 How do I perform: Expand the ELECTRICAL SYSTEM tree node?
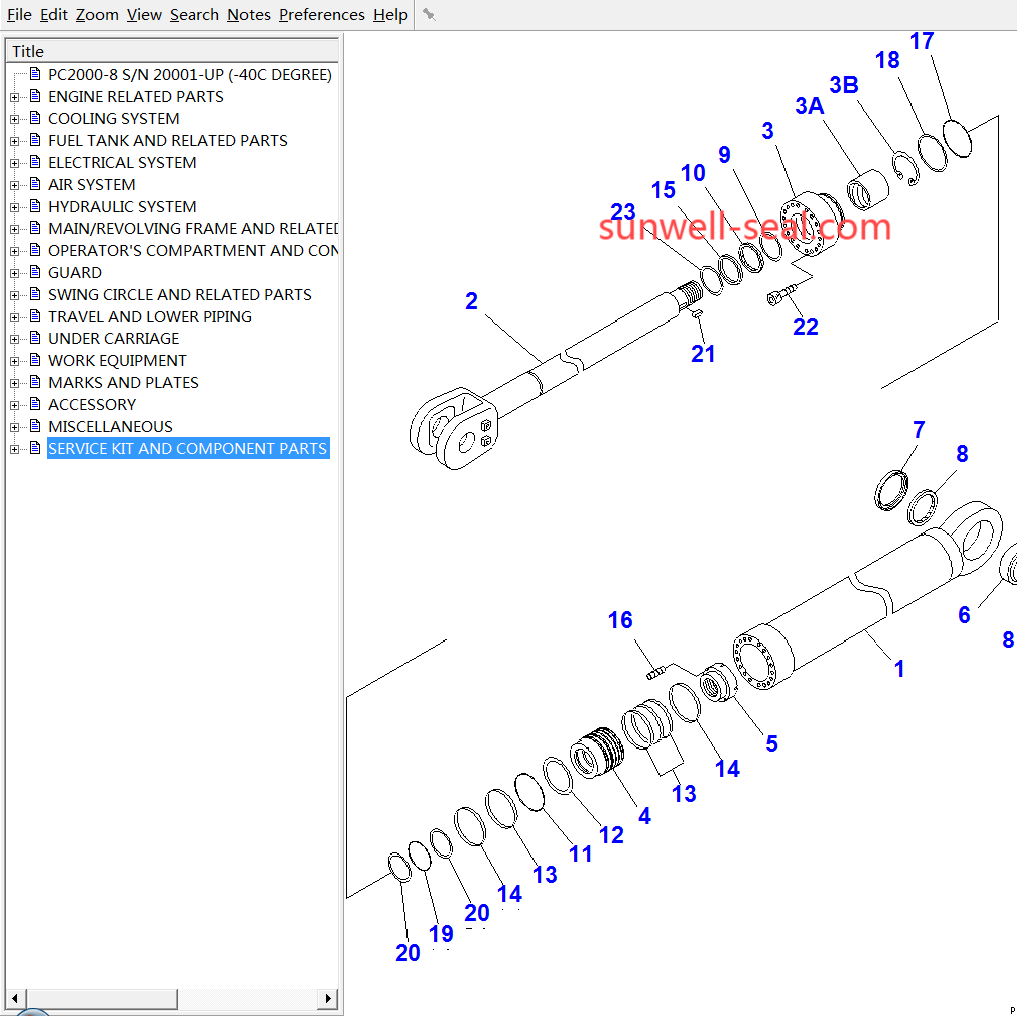[x=14, y=163]
